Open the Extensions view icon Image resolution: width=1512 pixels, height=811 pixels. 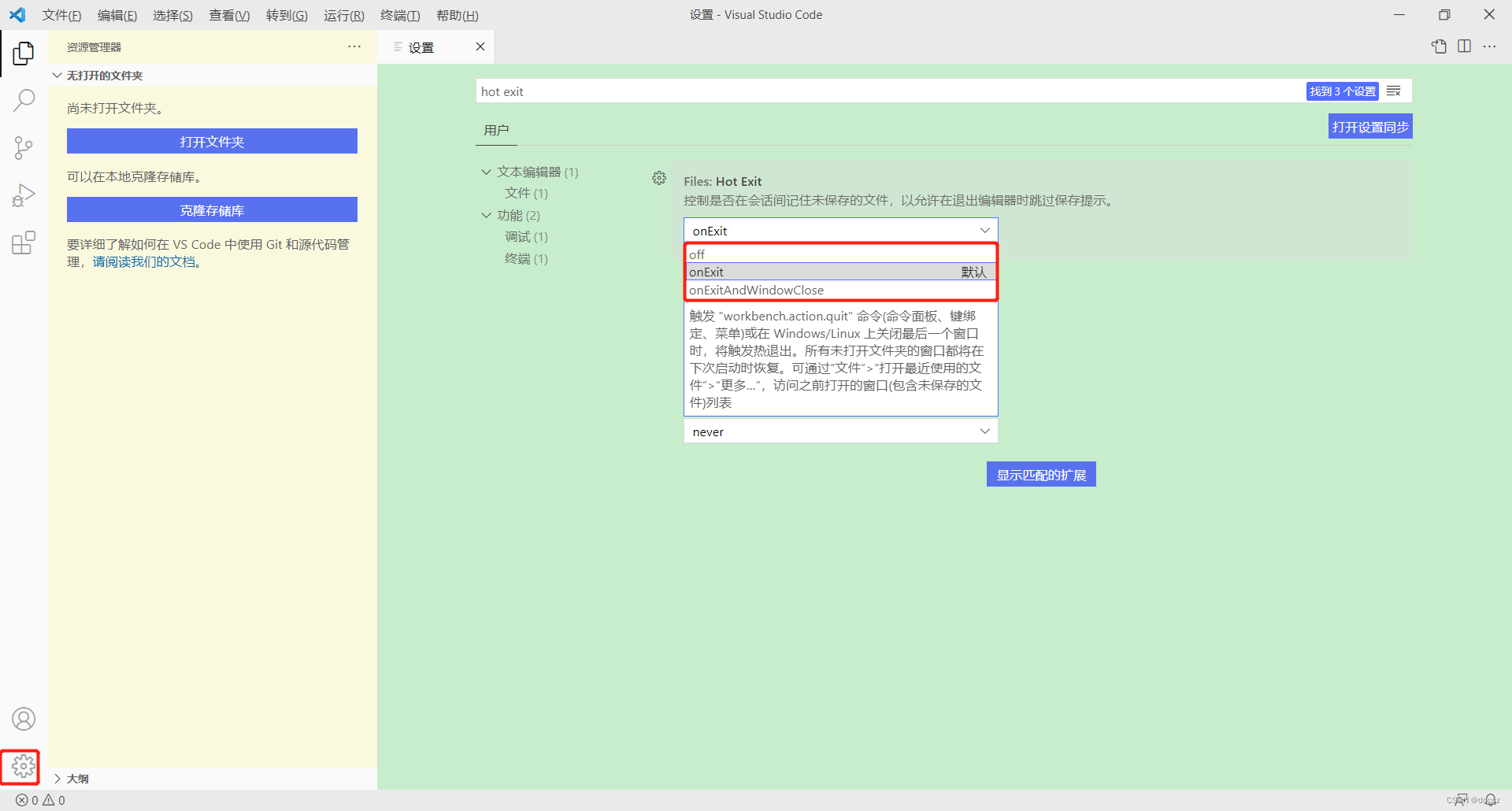[24, 243]
